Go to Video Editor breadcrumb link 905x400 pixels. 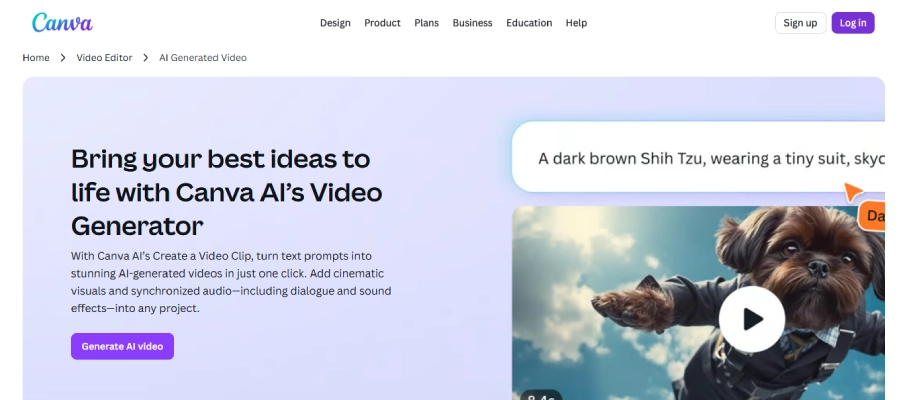pyautogui.click(x=104, y=58)
